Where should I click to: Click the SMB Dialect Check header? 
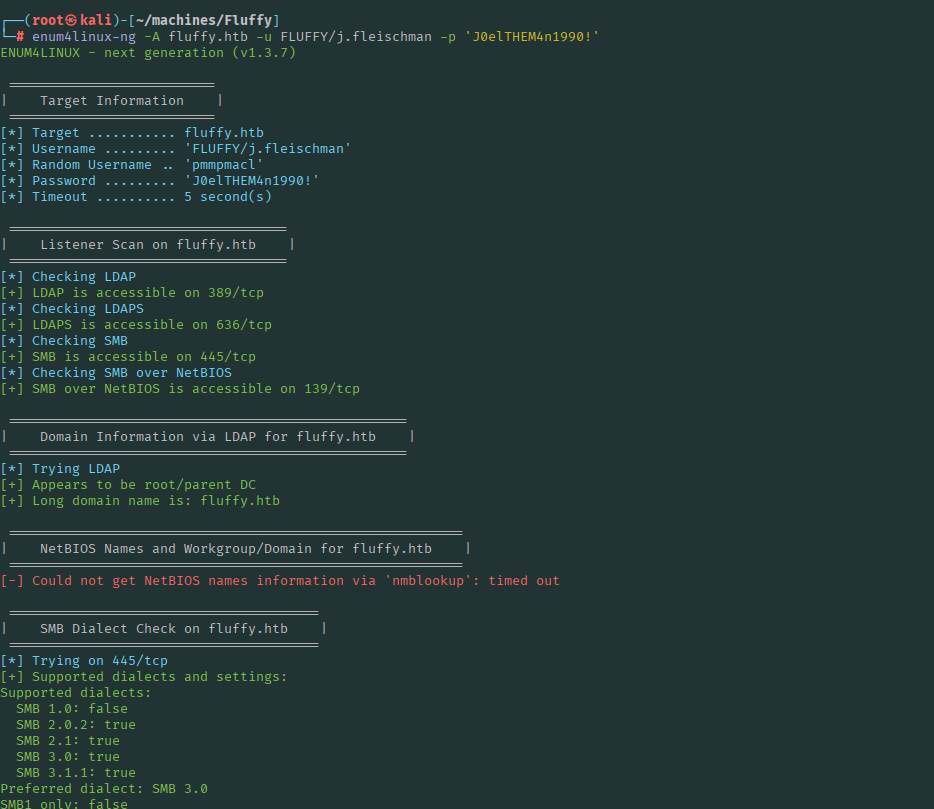(x=164, y=629)
